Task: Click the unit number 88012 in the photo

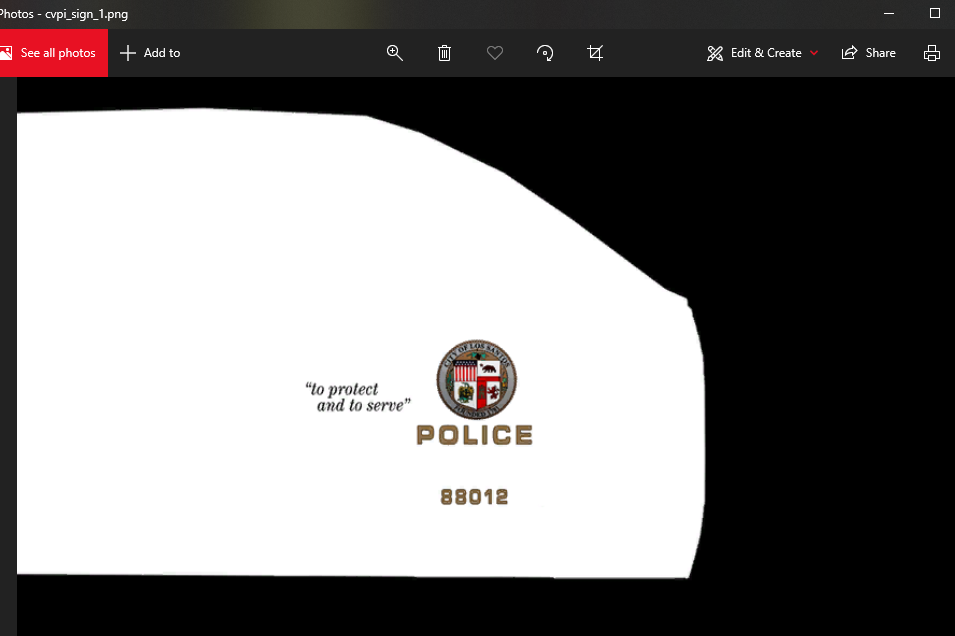Action: click(474, 496)
